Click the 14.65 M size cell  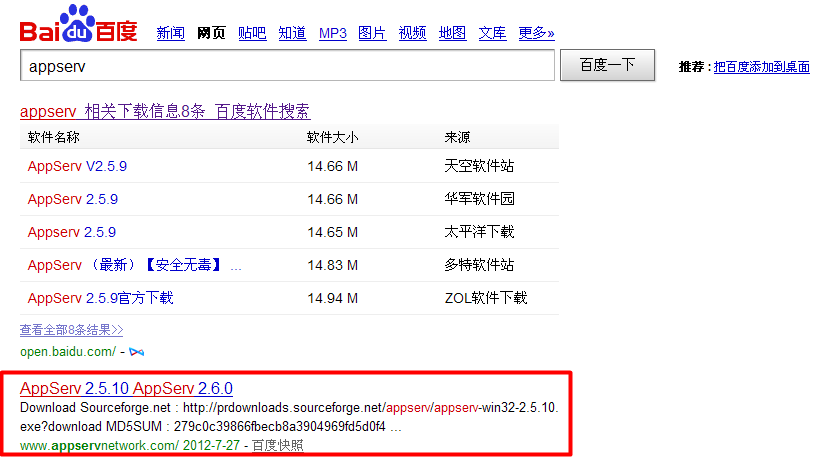[x=332, y=232]
